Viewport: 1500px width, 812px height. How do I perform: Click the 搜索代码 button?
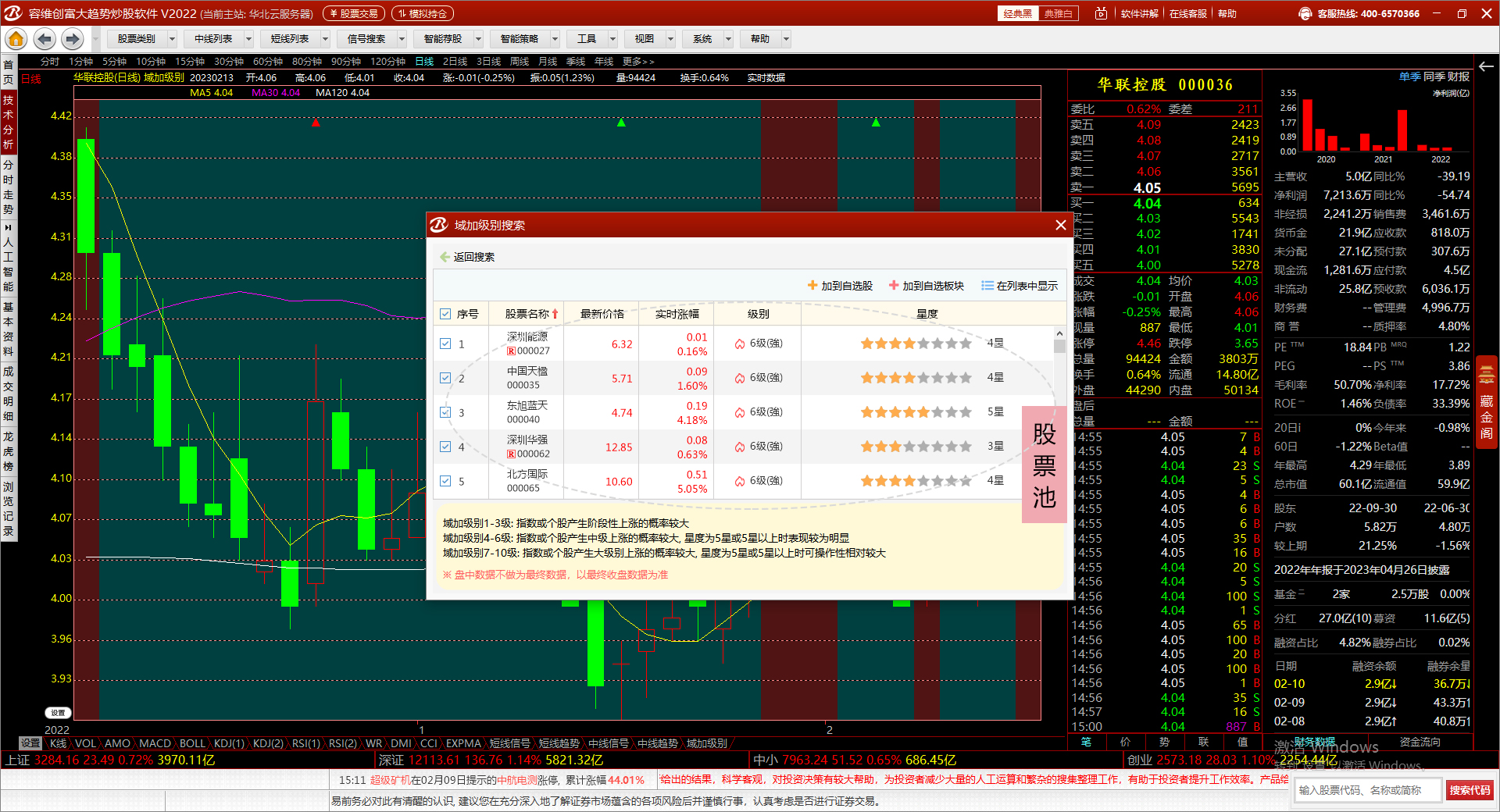pyautogui.click(x=1470, y=790)
